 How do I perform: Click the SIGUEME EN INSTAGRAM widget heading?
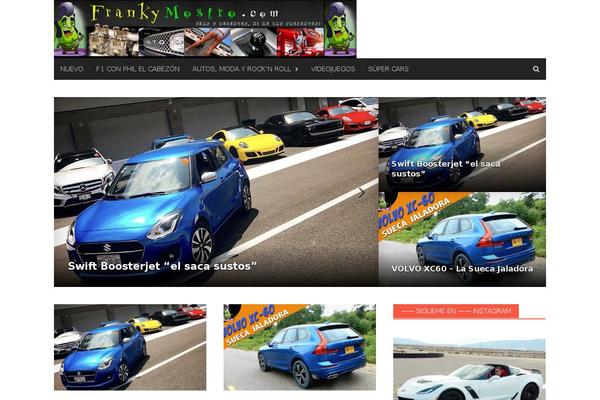[456, 311]
